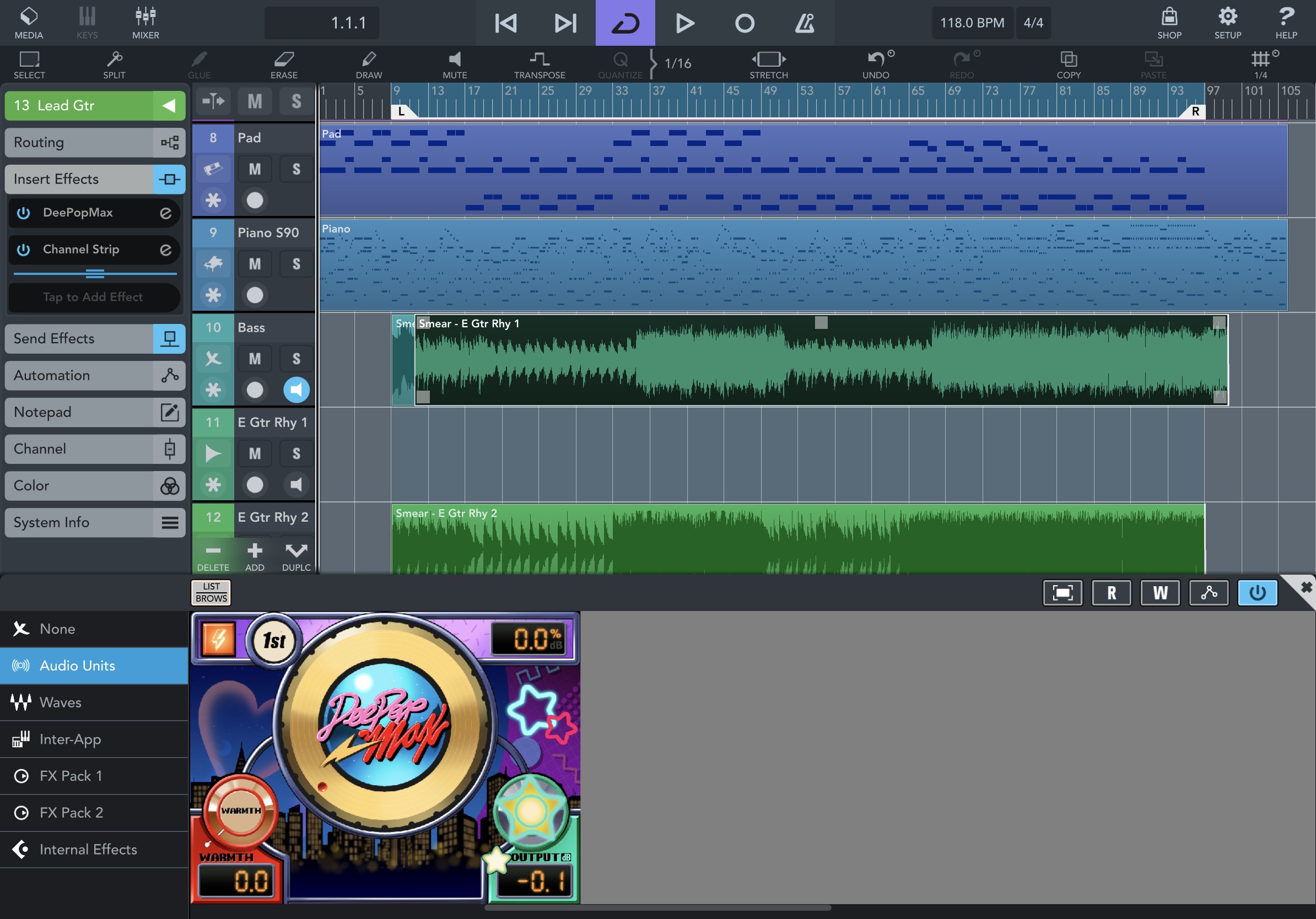Toggle the plugin power bypass button
1316x919 pixels.
tap(1257, 592)
